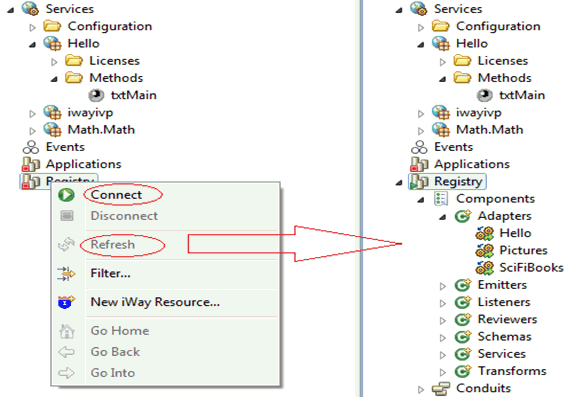Click the Events icon in right tree

coord(419,147)
